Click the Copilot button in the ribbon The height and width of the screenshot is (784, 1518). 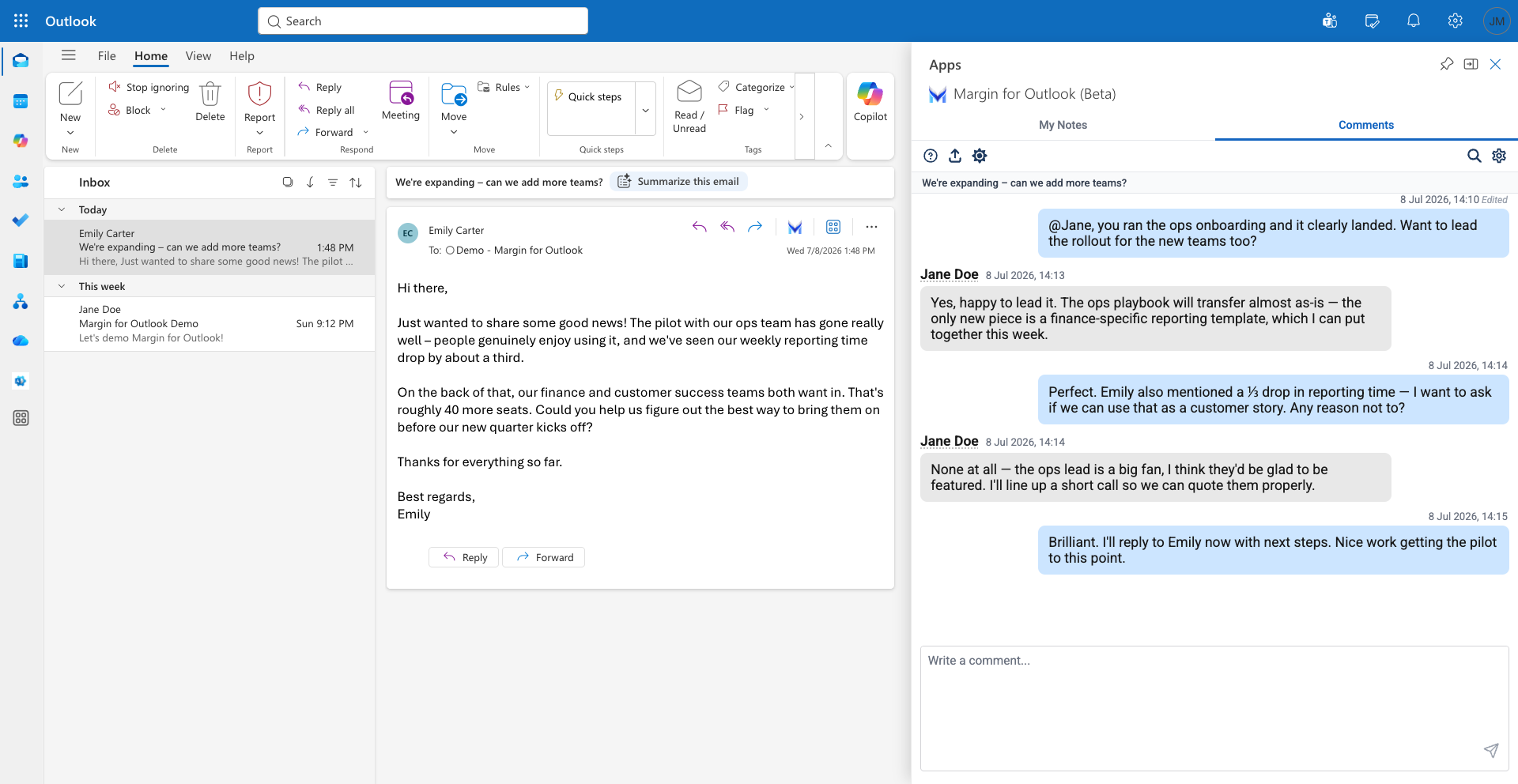(870, 102)
